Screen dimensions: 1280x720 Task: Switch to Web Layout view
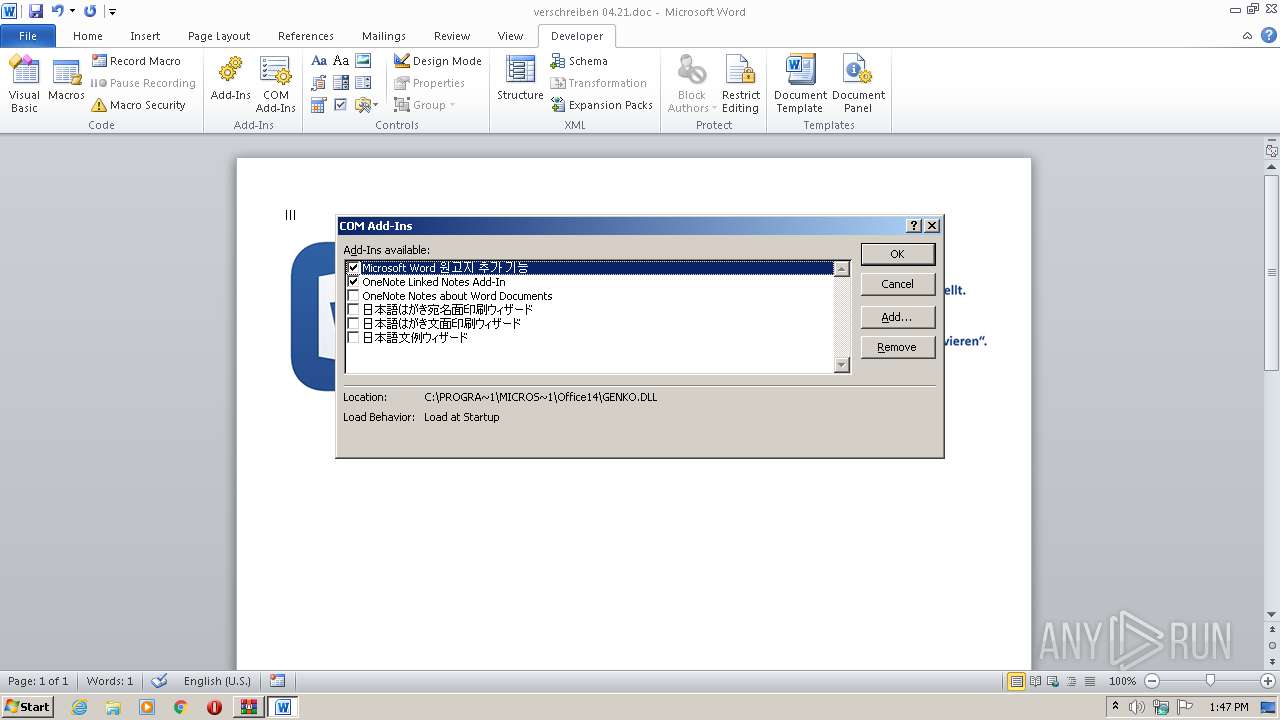tap(1052, 681)
